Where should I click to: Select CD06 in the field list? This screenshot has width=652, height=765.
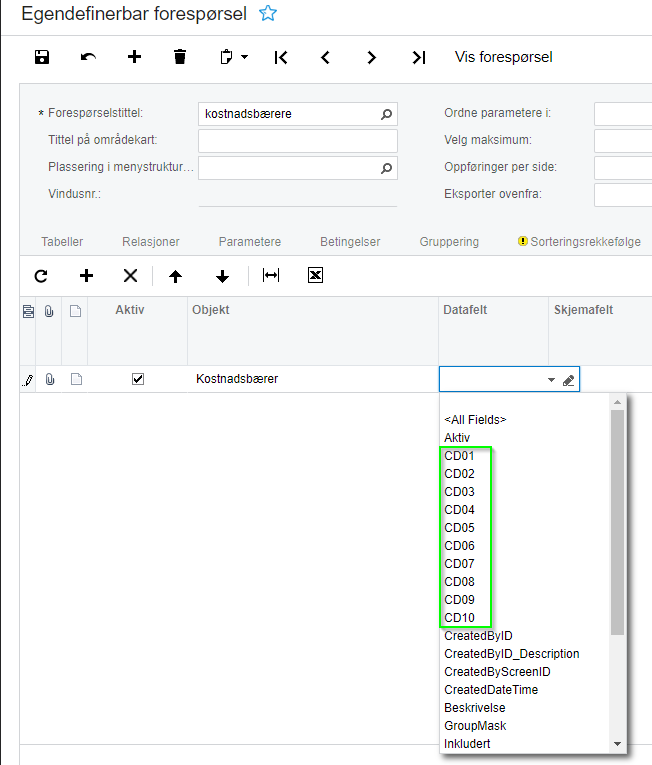click(x=459, y=546)
